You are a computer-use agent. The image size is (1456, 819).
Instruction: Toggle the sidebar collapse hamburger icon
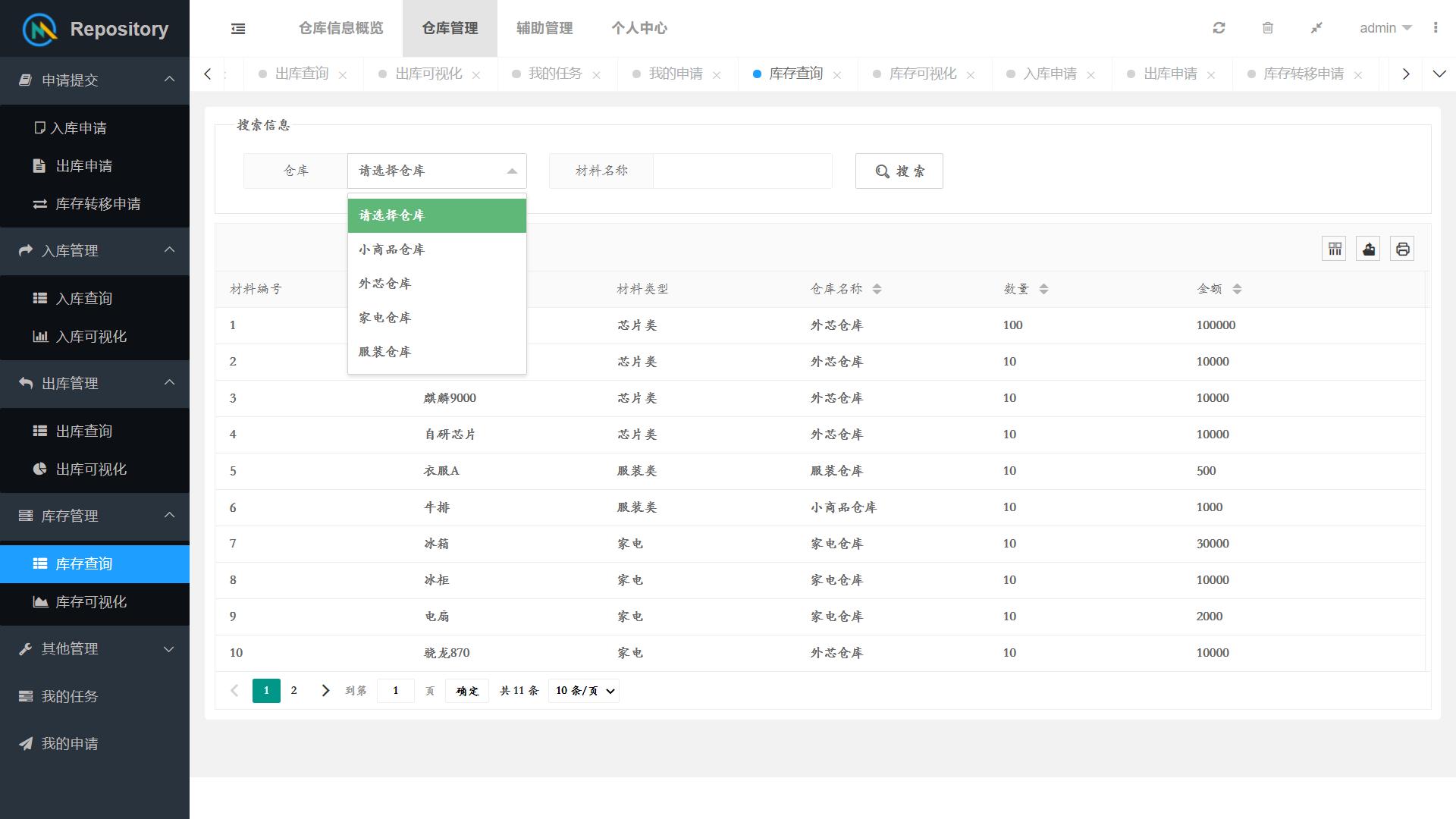tap(238, 29)
